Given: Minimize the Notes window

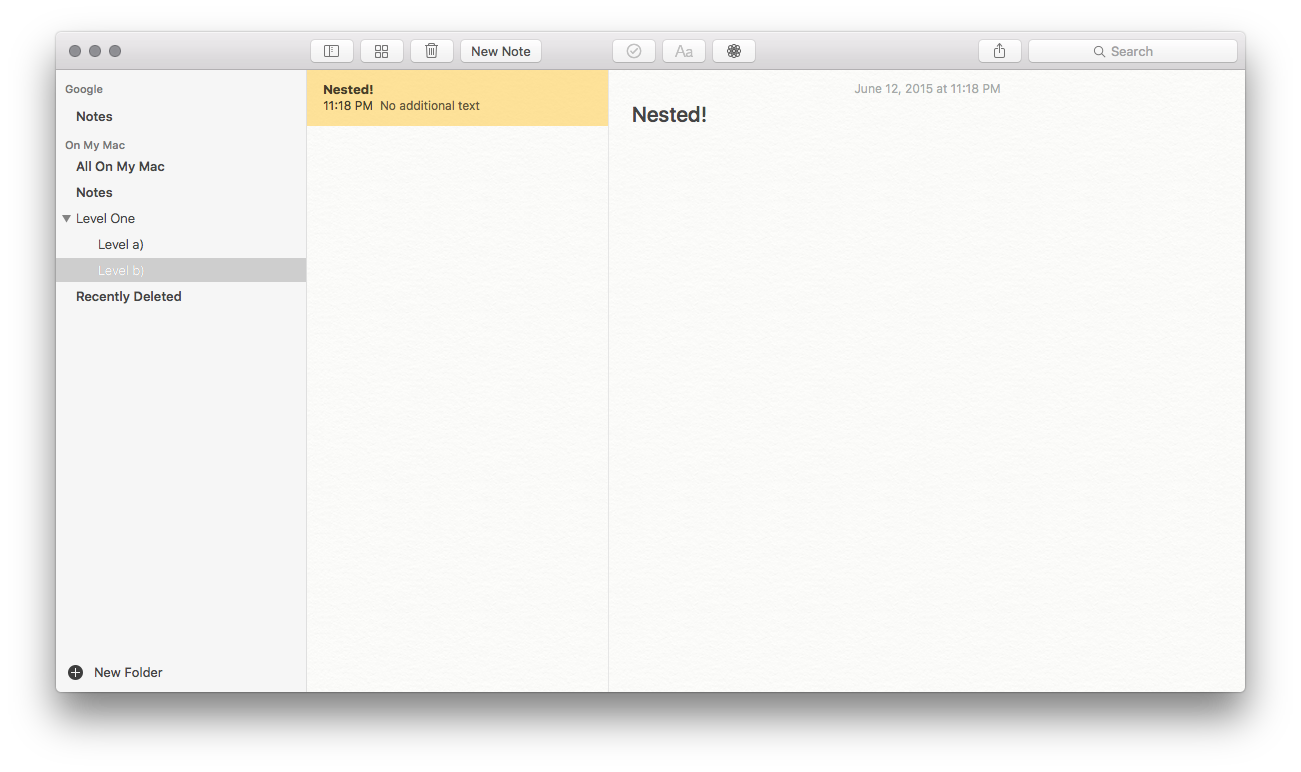Looking at the screenshot, I should [x=95, y=51].
